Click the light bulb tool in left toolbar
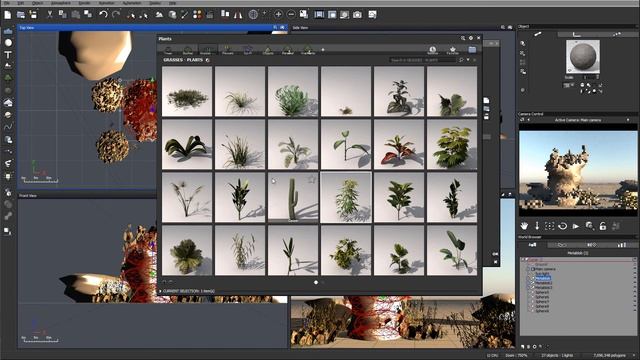This screenshot has height=360, width=640. 8,176
